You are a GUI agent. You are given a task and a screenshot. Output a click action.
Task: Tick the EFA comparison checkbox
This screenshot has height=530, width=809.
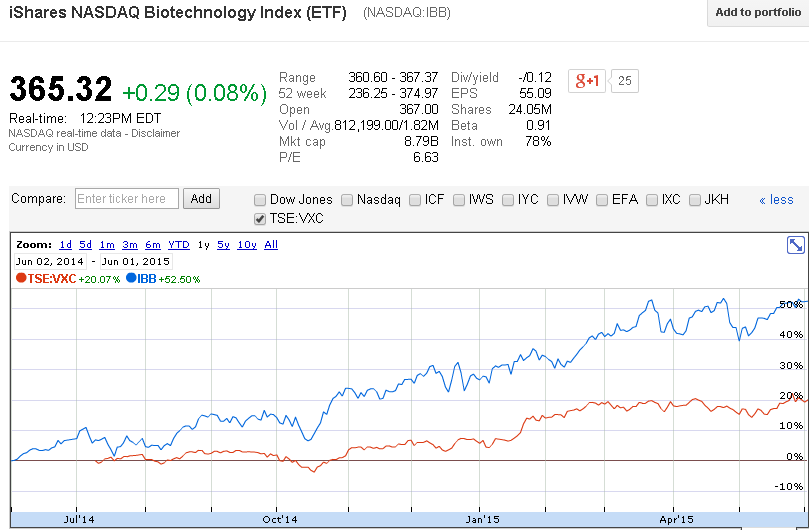click(x=603, y=200)
